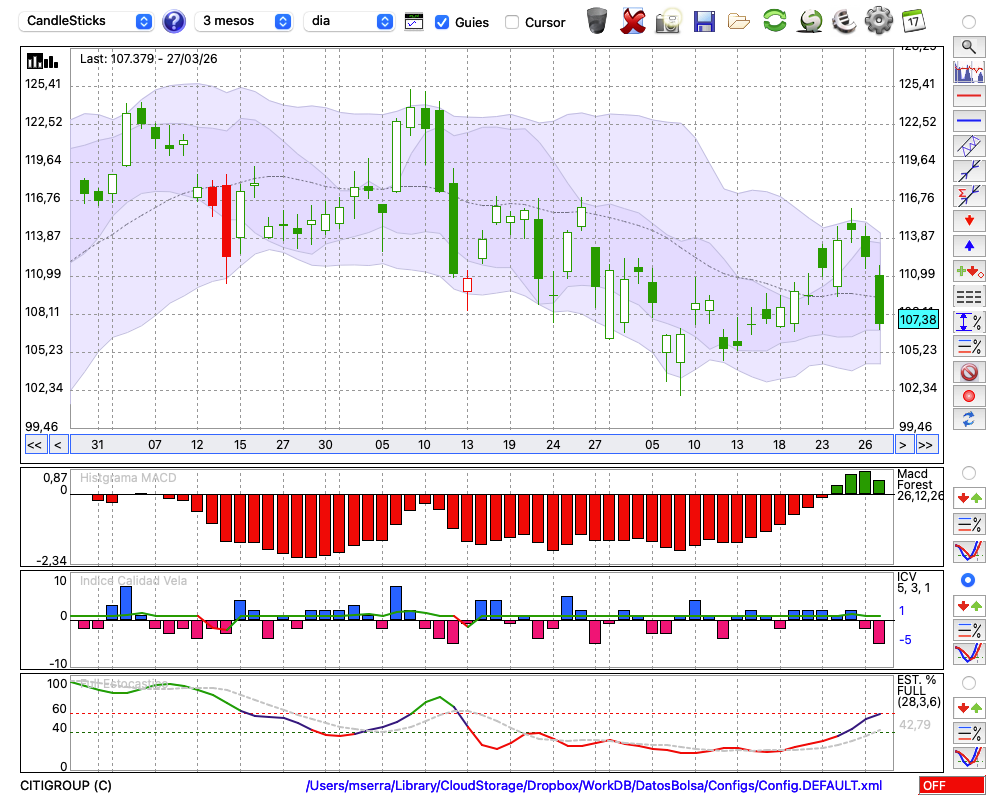1000x800 pixels.
Task: Open the dia interval dropdown
Action: click(349, 21)
